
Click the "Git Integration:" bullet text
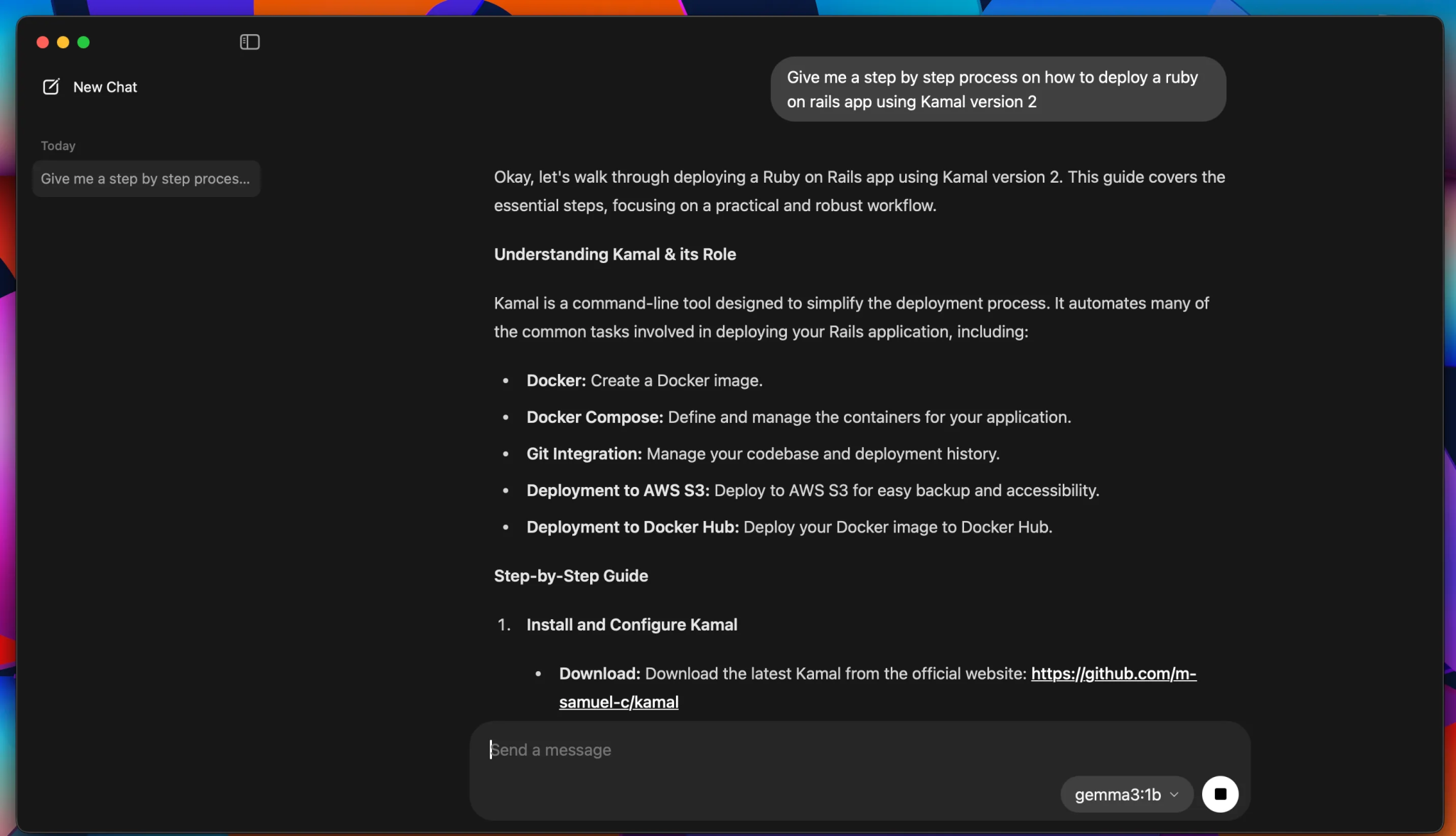584,454
